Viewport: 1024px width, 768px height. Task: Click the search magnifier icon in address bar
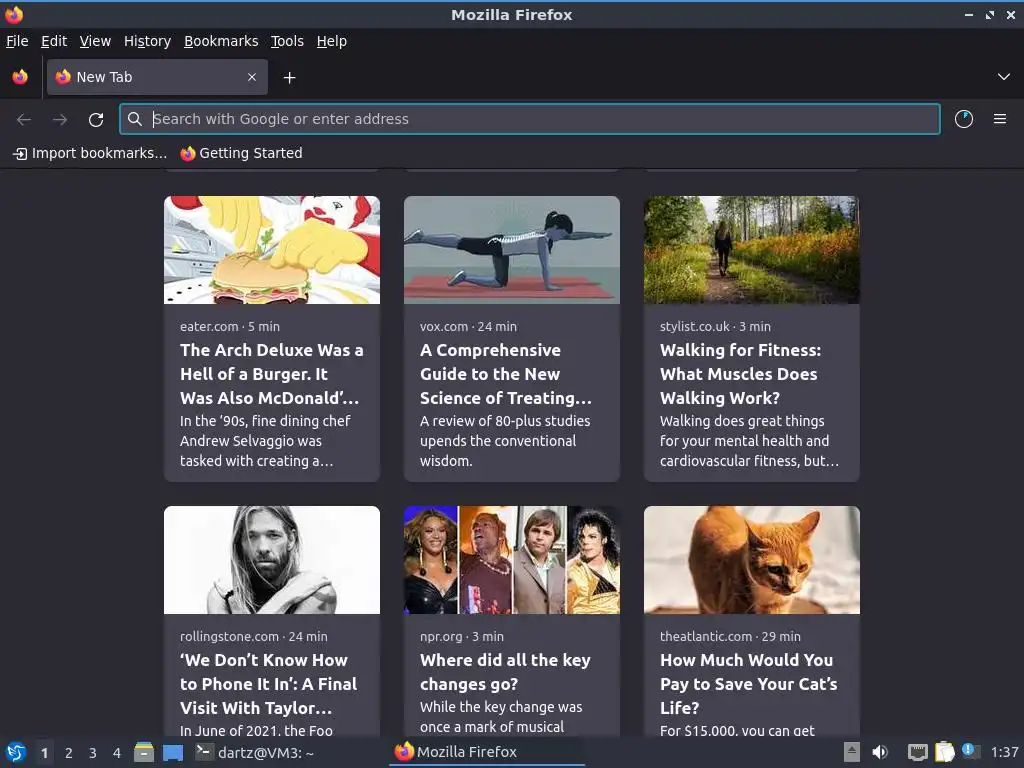(135, 119)
